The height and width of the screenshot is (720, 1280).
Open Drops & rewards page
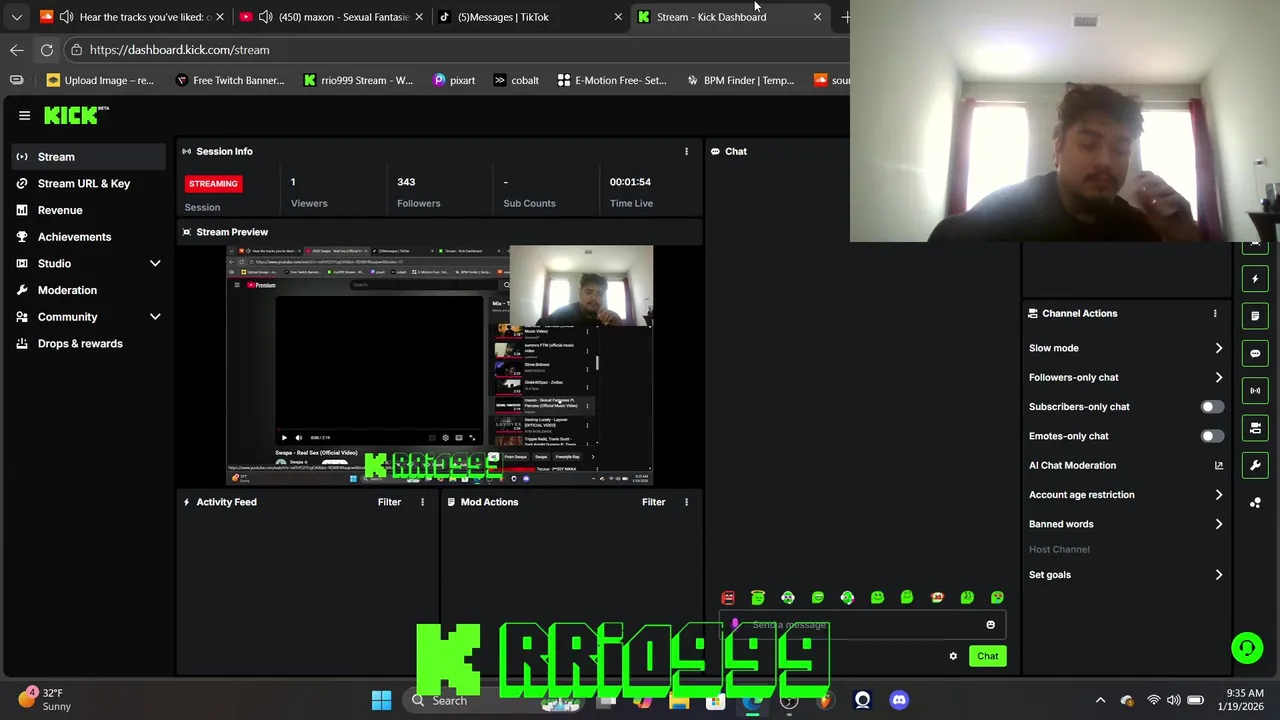click(88, 343)
